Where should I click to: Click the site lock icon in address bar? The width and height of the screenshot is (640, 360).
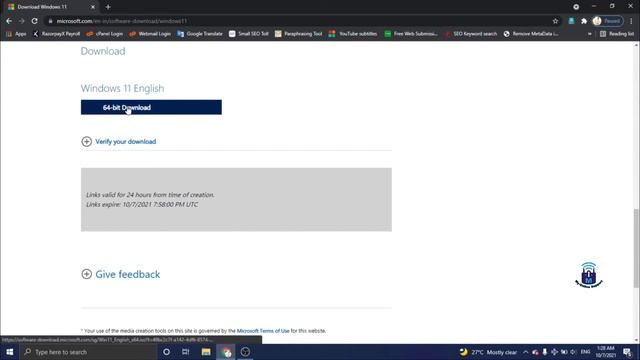pyautogui.click(x=50, y=21)
